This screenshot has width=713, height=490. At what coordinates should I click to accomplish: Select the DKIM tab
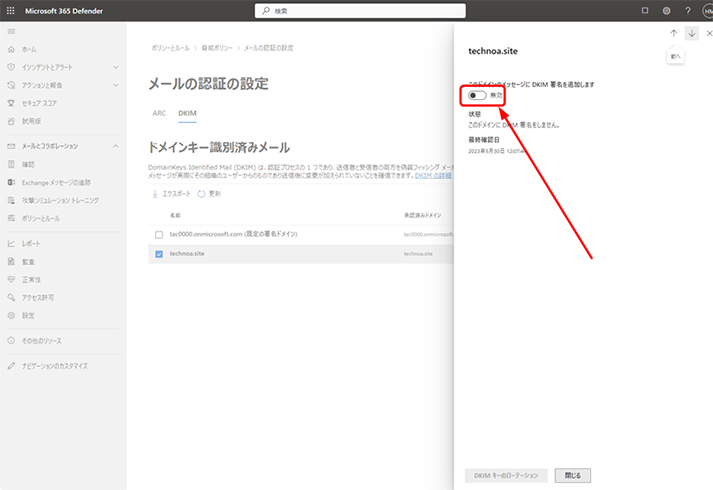[x=187, y=113]
